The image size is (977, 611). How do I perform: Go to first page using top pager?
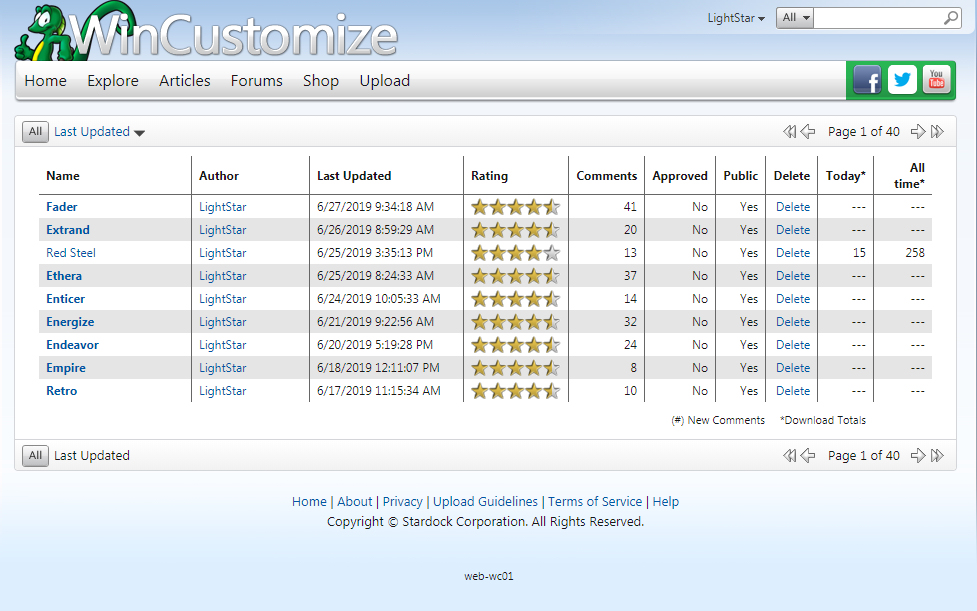789,131
